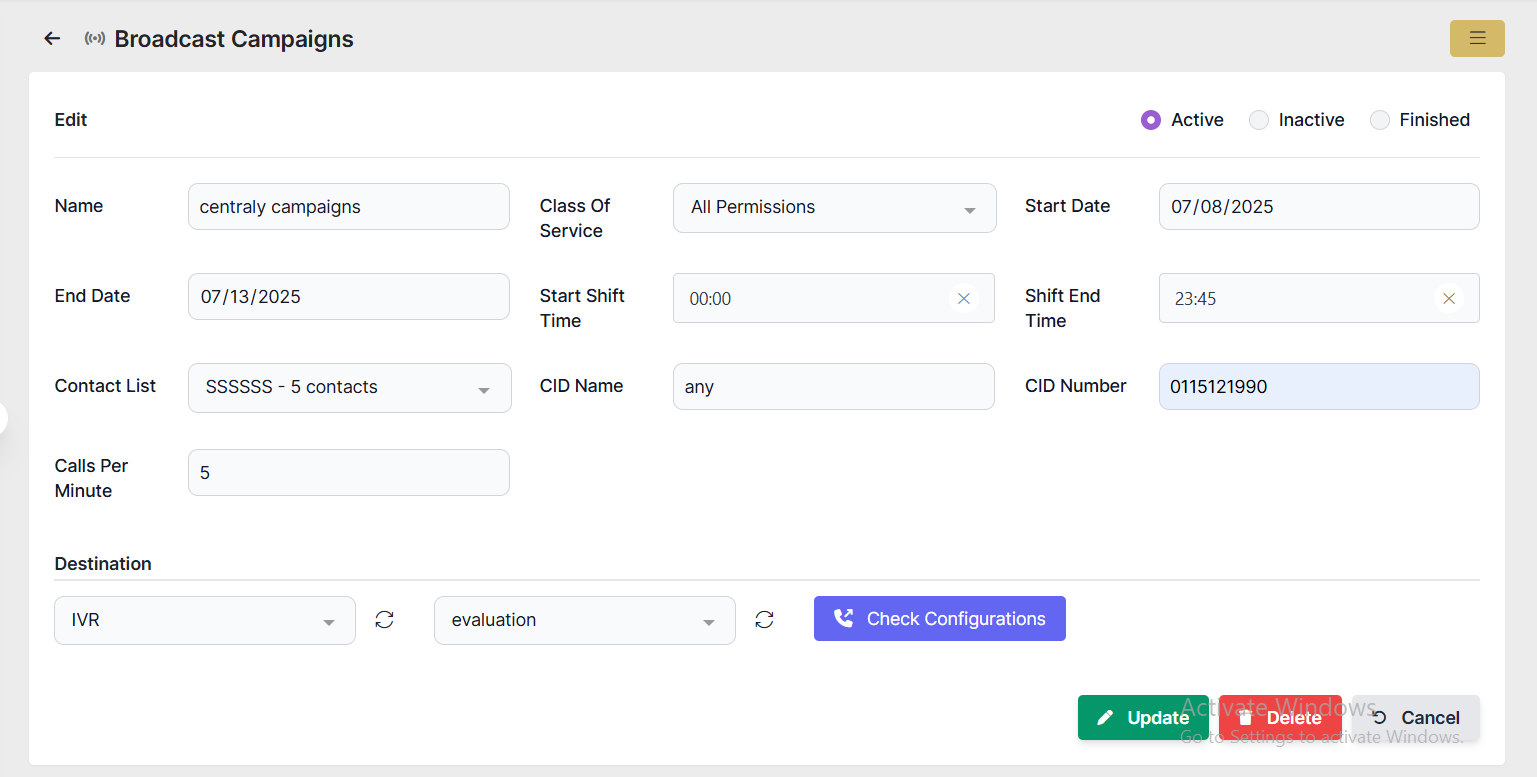1537x777 pixels.
Task: Click the red Delete button
Action: (x=1280, y=718)
